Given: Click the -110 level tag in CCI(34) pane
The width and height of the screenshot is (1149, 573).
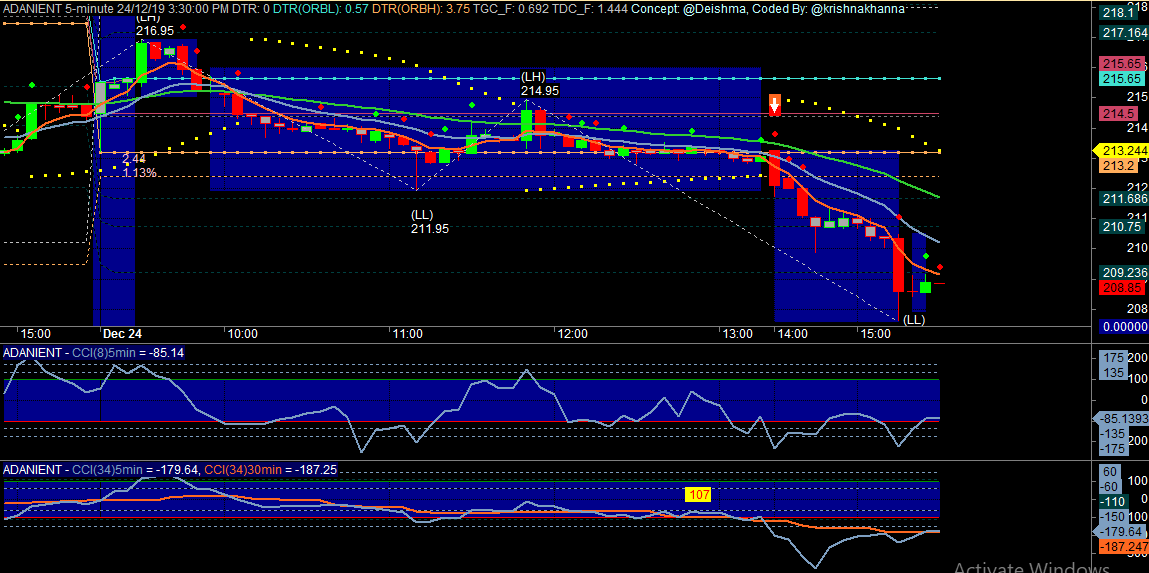Looking at the screenshot, I should (x=1113, y=502).
